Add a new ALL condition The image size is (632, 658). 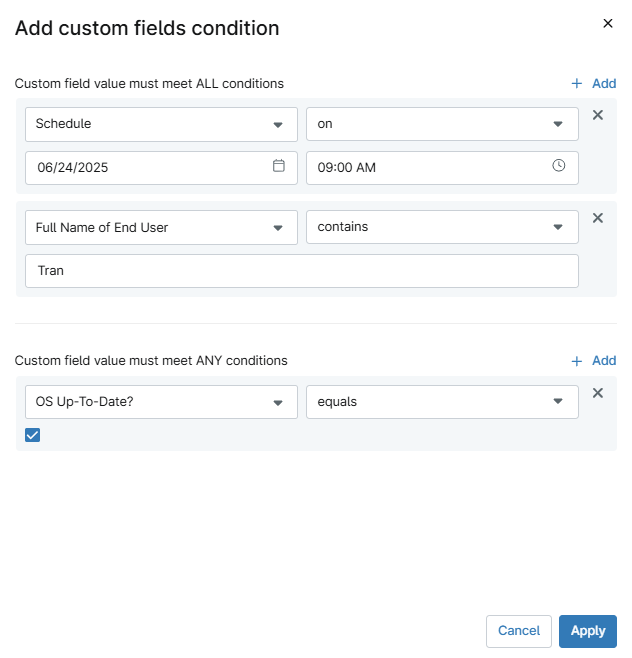(x=593, y=84)
